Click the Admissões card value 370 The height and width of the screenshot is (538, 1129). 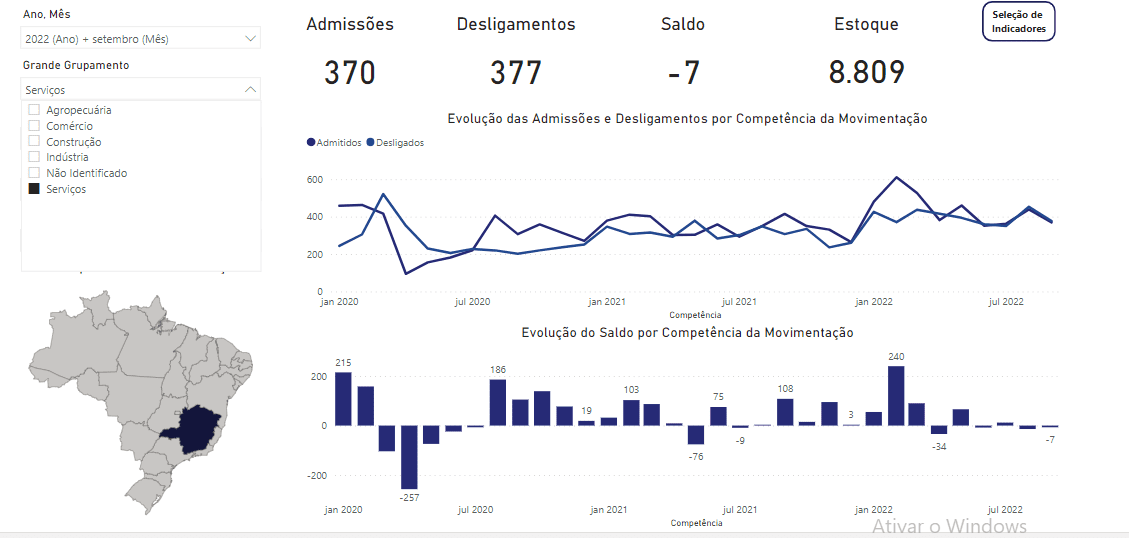[349, 73]
